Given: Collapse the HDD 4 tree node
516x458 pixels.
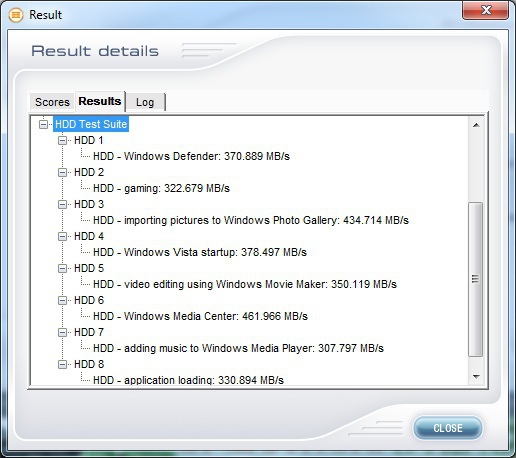Looking at the screenshot, I should 62,236.
